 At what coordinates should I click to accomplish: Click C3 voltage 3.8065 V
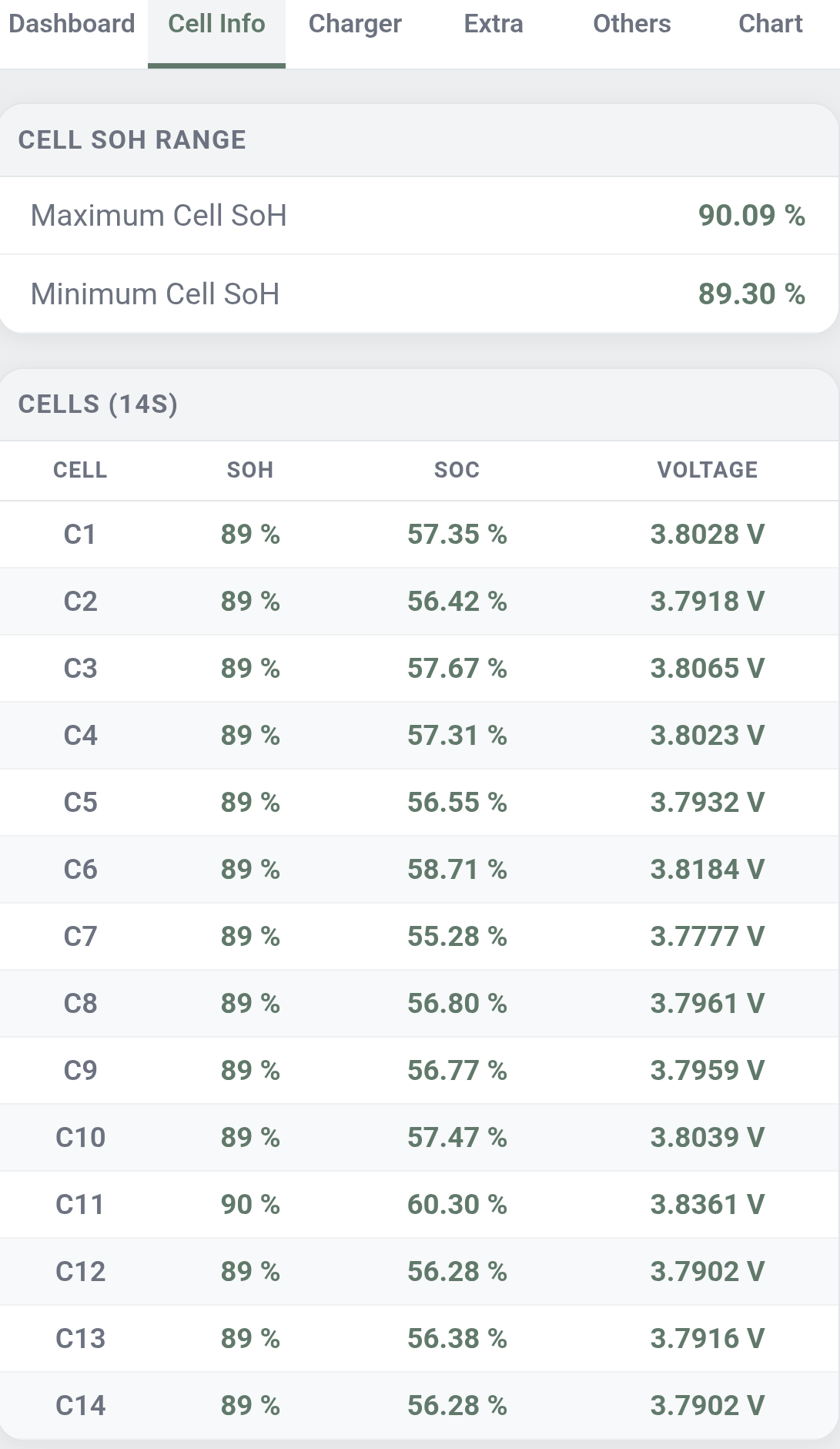pyautogui.click(x=708, y=669)
